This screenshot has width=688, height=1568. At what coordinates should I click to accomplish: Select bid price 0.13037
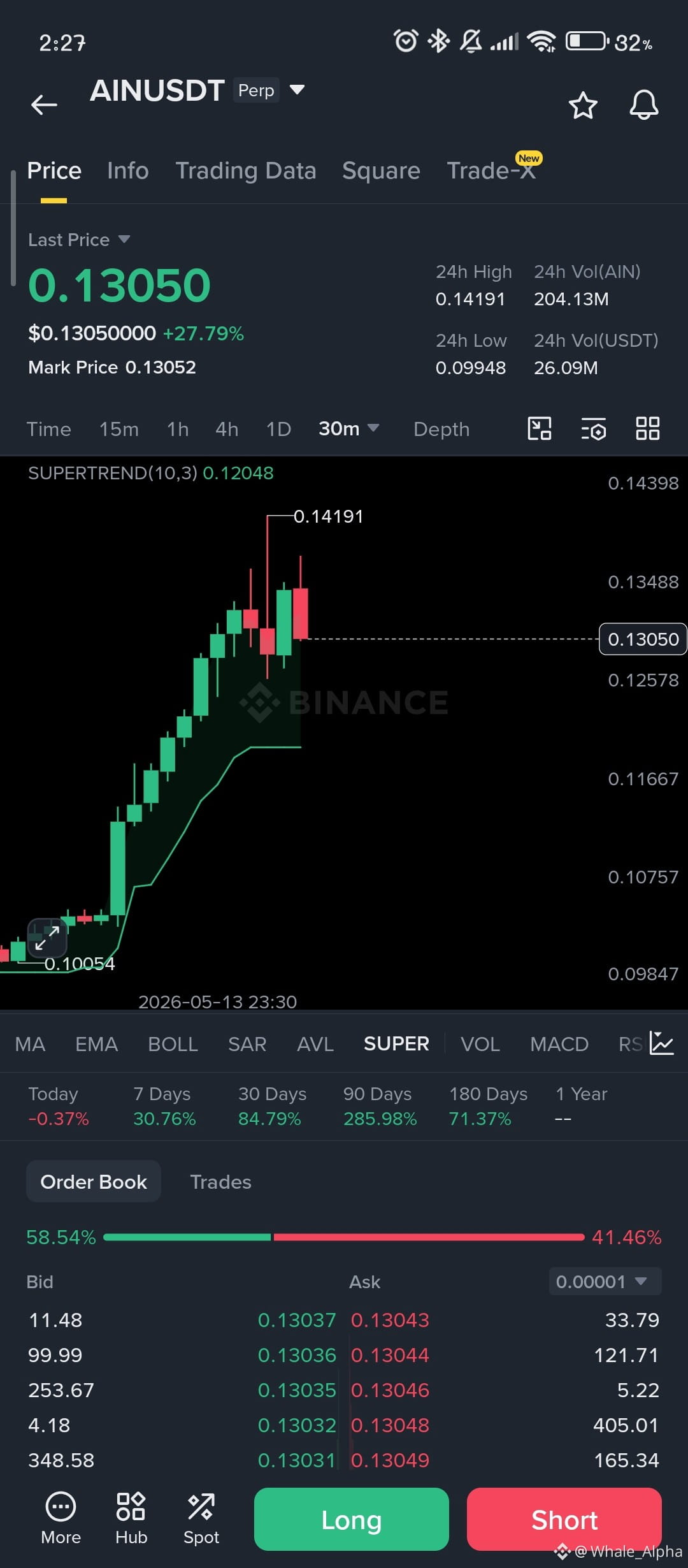pyautogui.click(x=296, y=1320)
